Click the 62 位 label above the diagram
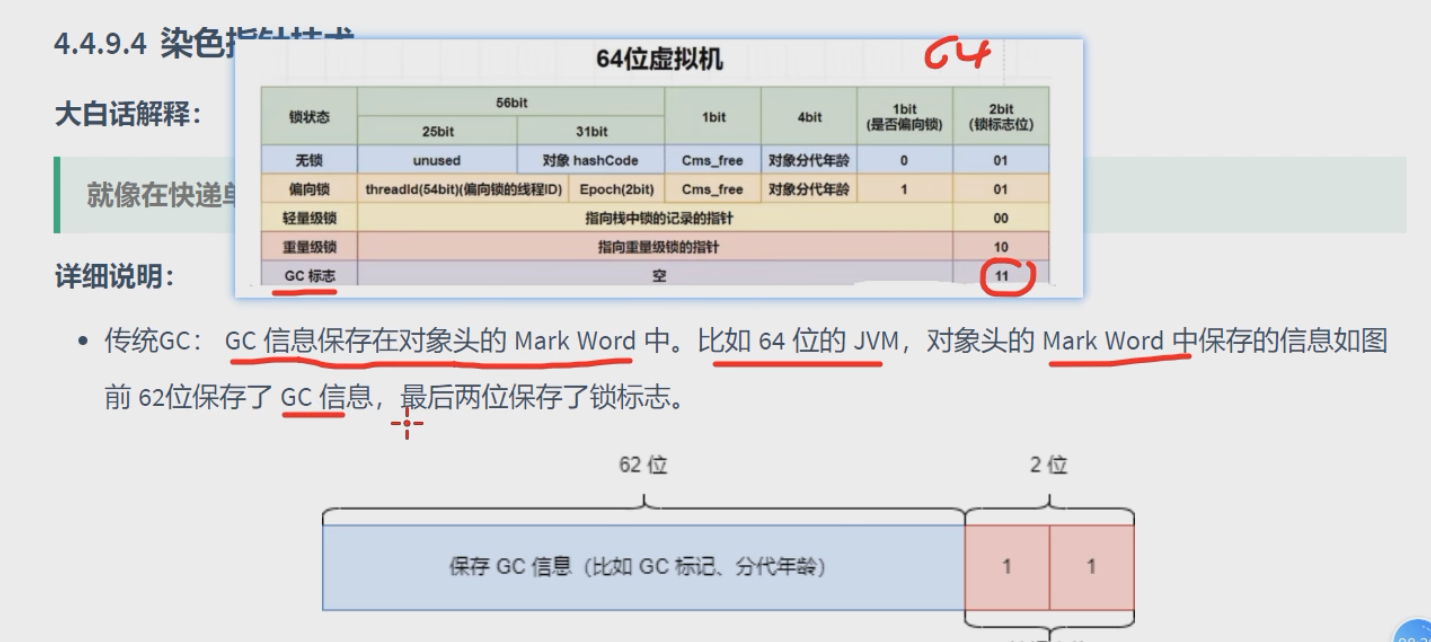The height and width of the screenshot is (642, 1431). (643, 466)
